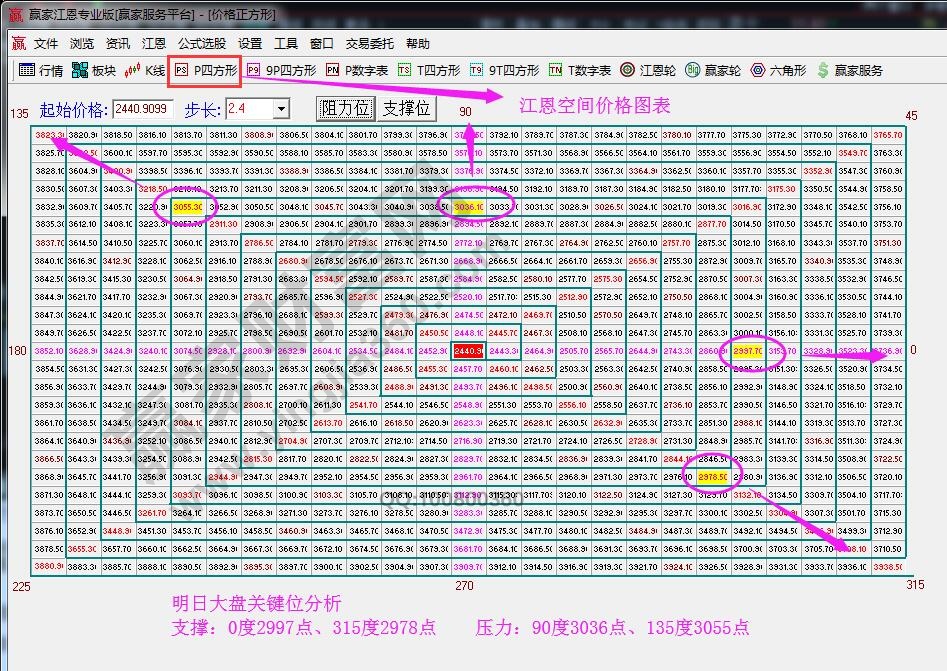Open the 赢家轮 tool
Screen dimensions: 947x671
(x=712, y=70)
